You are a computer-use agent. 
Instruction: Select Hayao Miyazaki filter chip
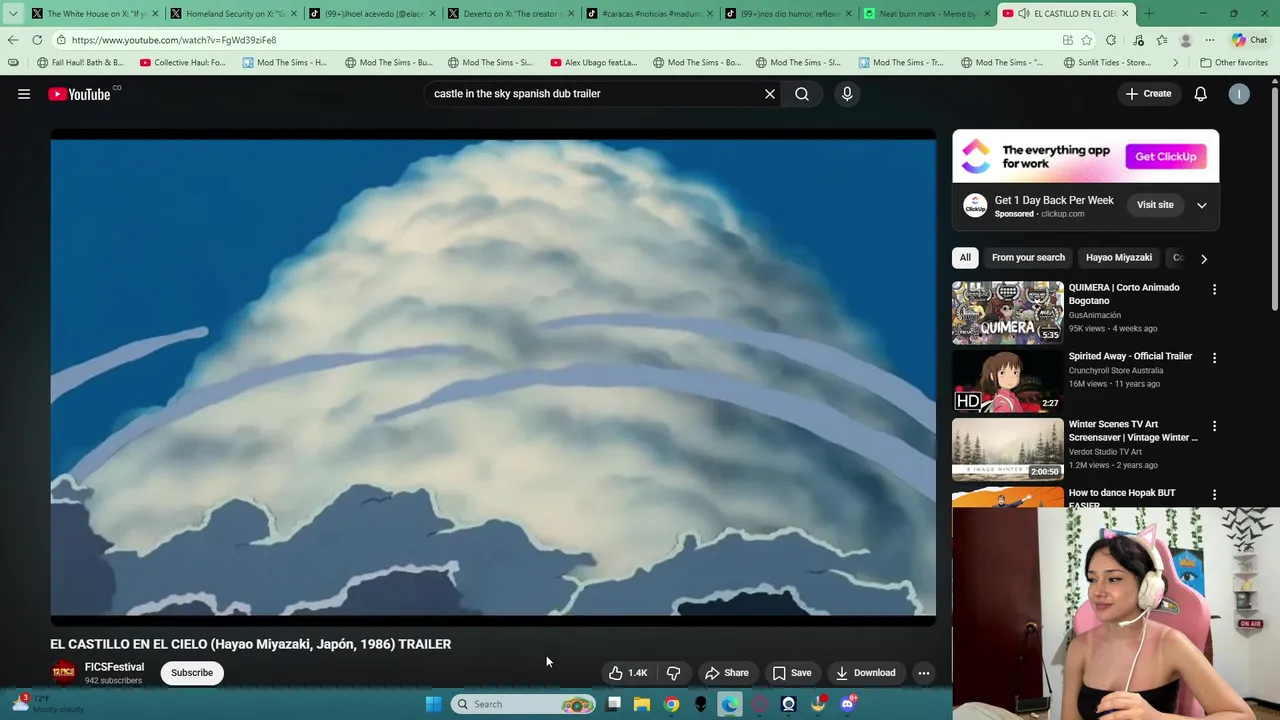[x=1119, y=258]
